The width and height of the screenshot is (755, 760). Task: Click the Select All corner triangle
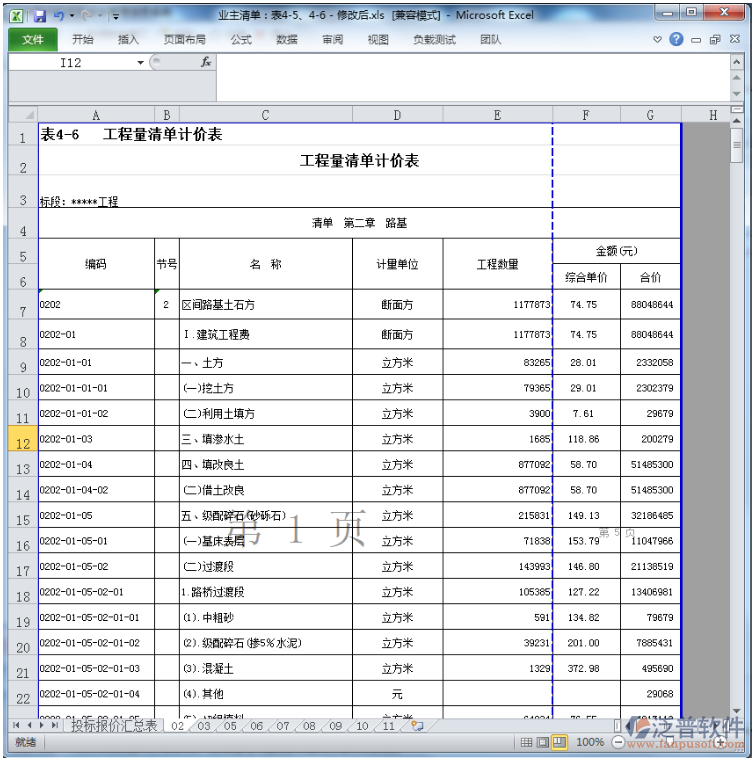pyautogui.click(x=24, y=115)
